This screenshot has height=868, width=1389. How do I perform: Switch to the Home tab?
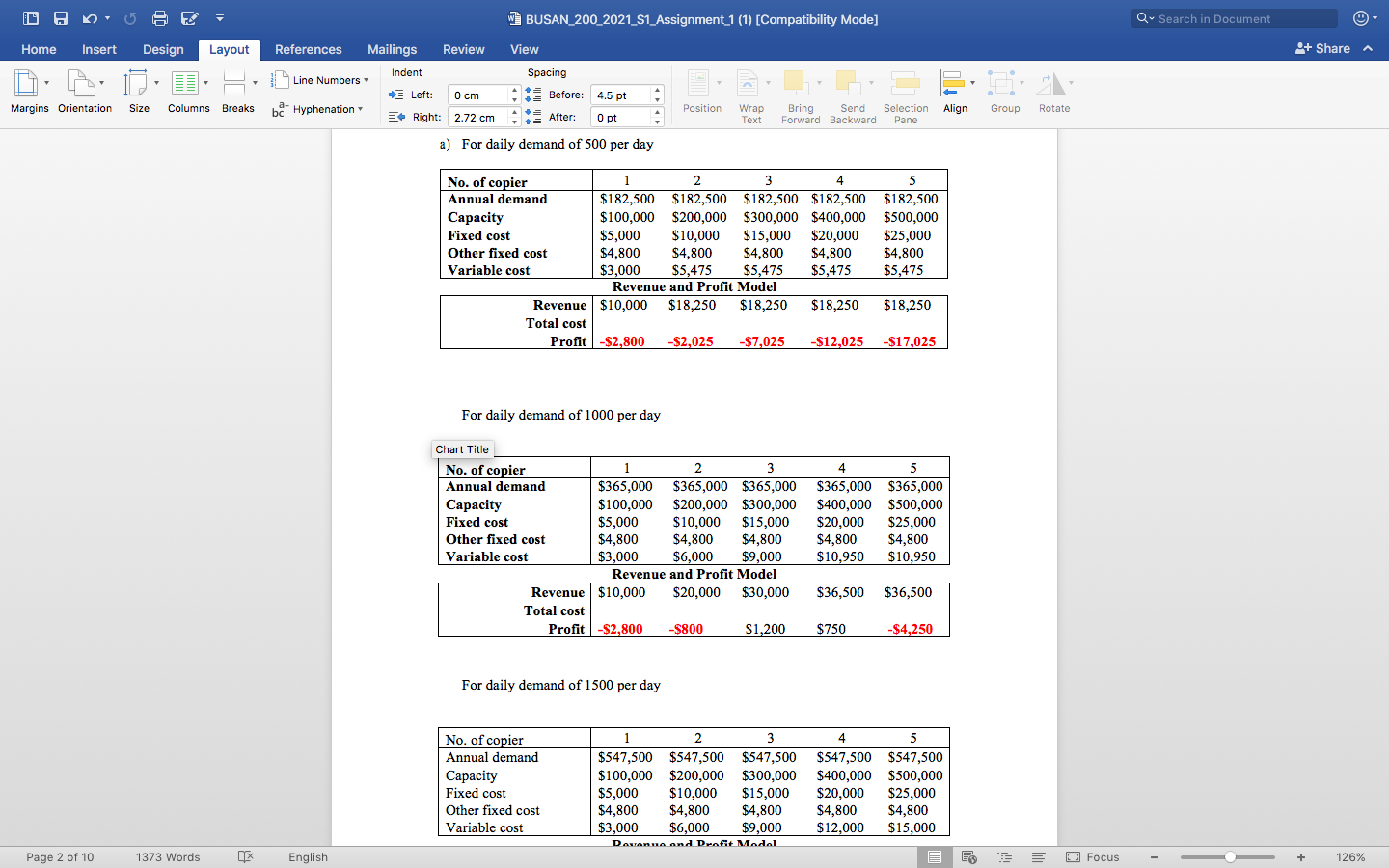coord(39,49)
